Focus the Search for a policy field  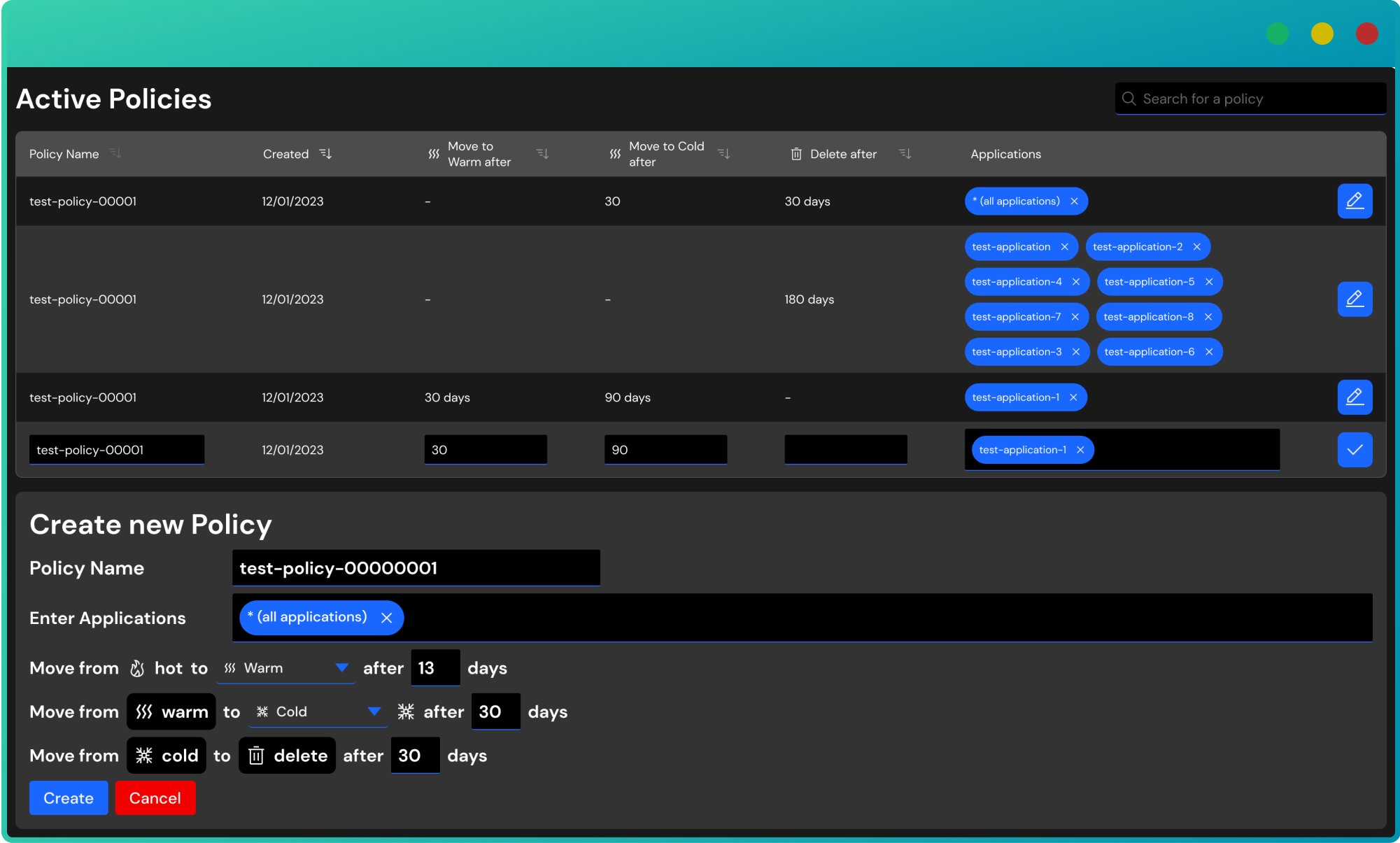1250,99
